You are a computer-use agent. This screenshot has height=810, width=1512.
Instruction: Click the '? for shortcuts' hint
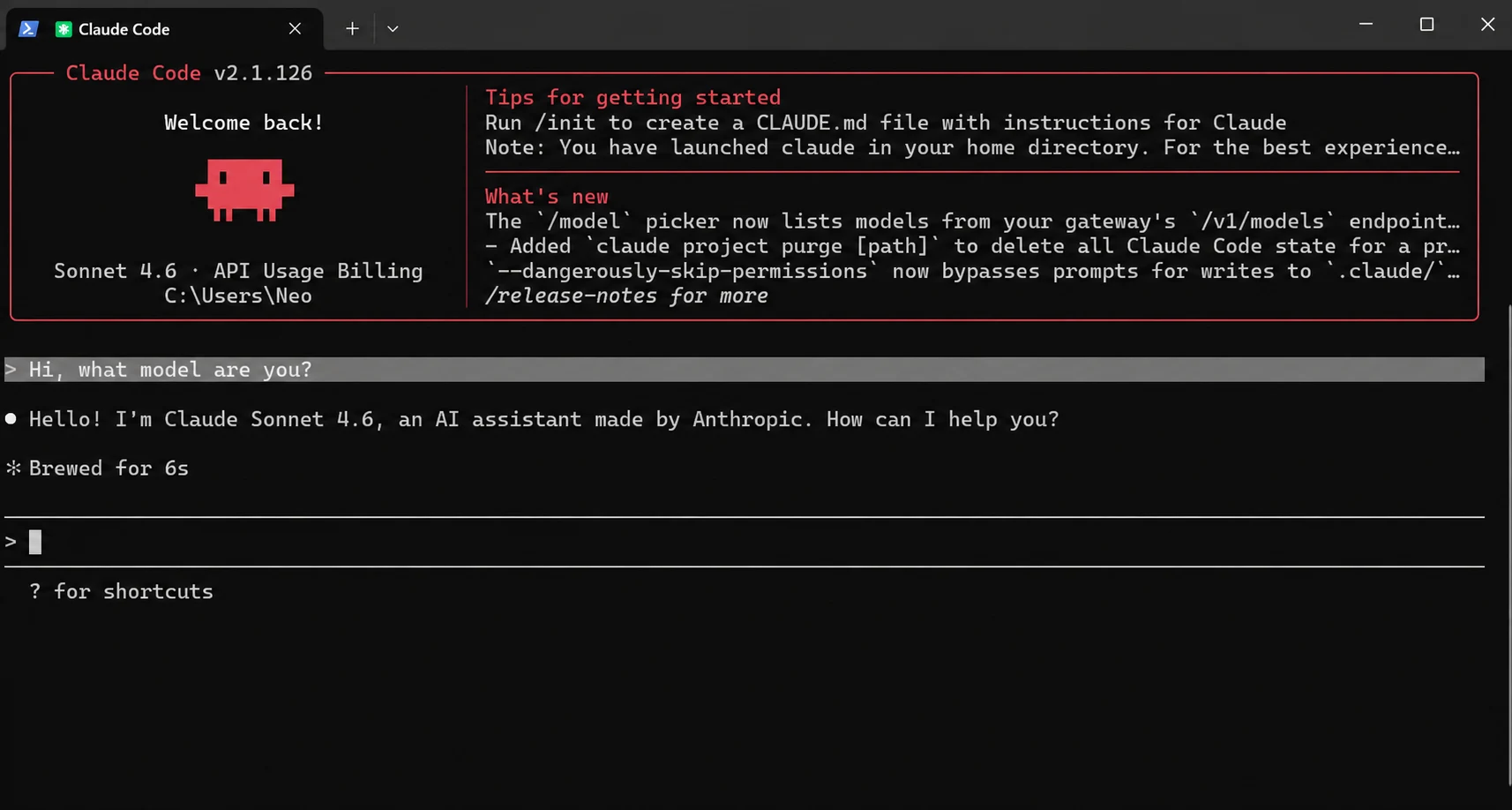(x=121, y=591)
